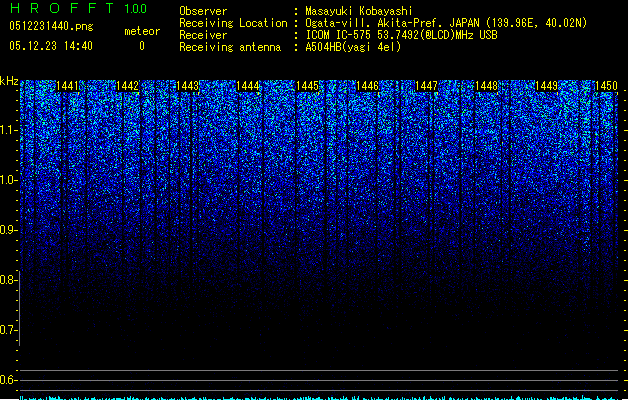
Task: Click the 0.8 kHz axis label
Action: (x=8, y=280)
